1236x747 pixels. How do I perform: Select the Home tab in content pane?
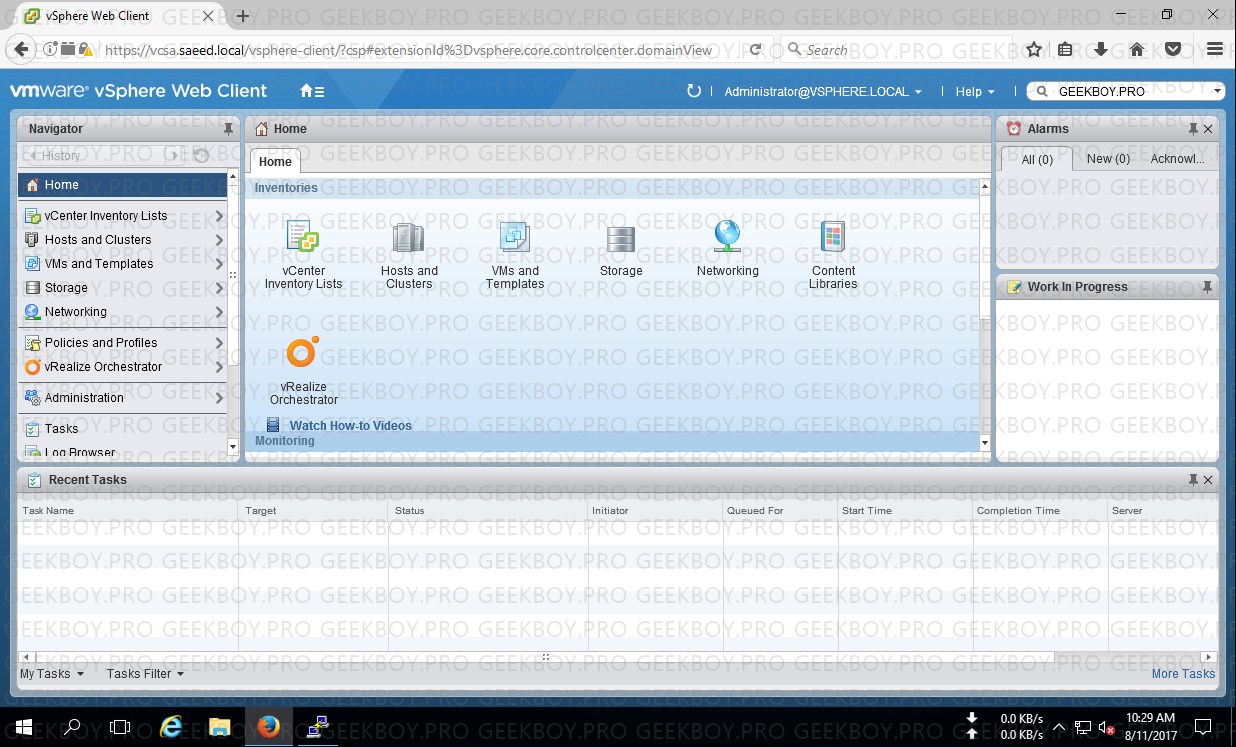pos(275,162)
